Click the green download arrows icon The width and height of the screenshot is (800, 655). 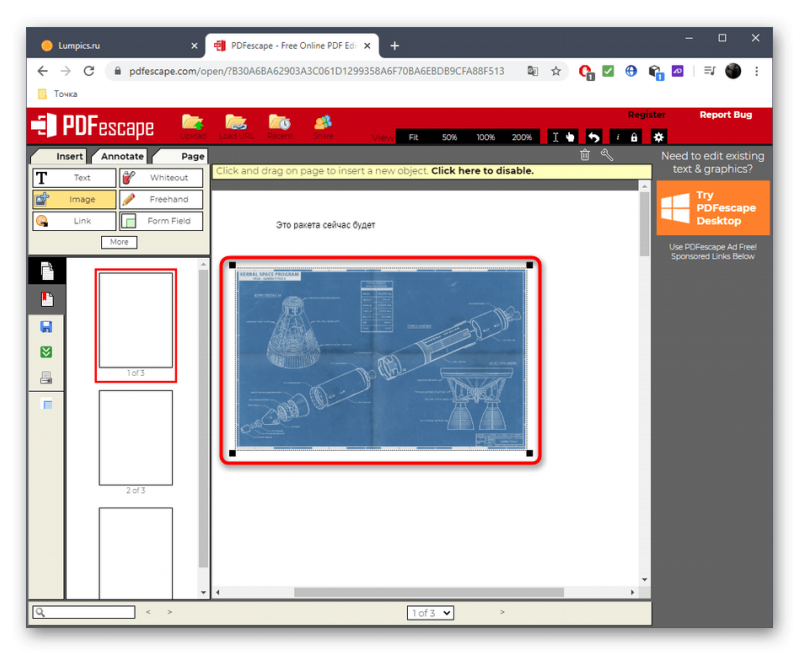pyautogui.click(x=46, y=352)
